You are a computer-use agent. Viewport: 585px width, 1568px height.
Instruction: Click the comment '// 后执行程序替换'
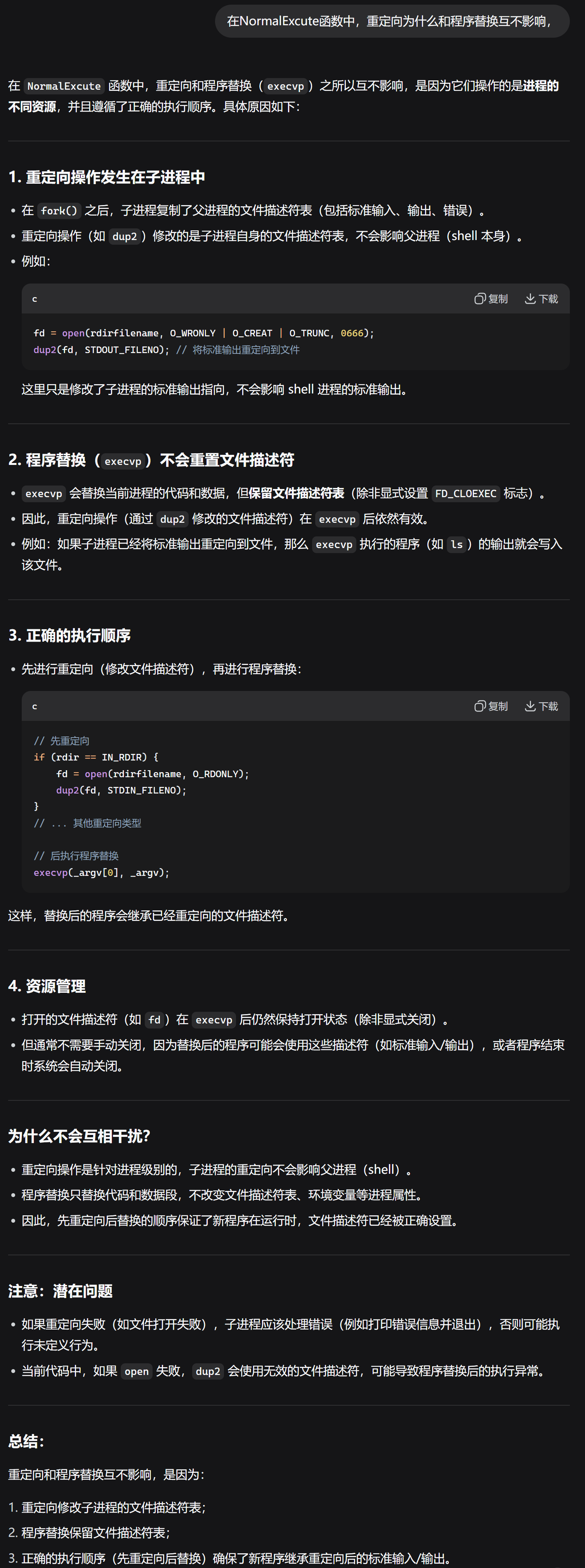coord(76,856)
